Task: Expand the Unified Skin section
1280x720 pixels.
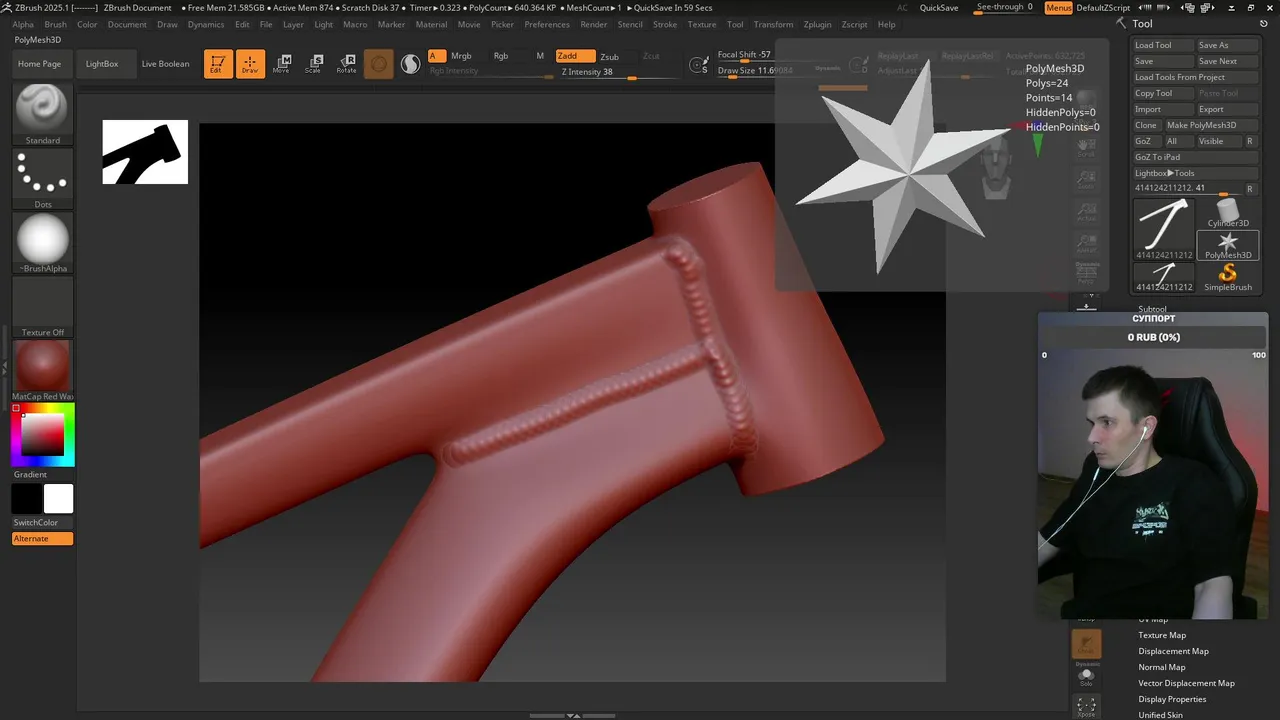Action: coord(1160,715)
